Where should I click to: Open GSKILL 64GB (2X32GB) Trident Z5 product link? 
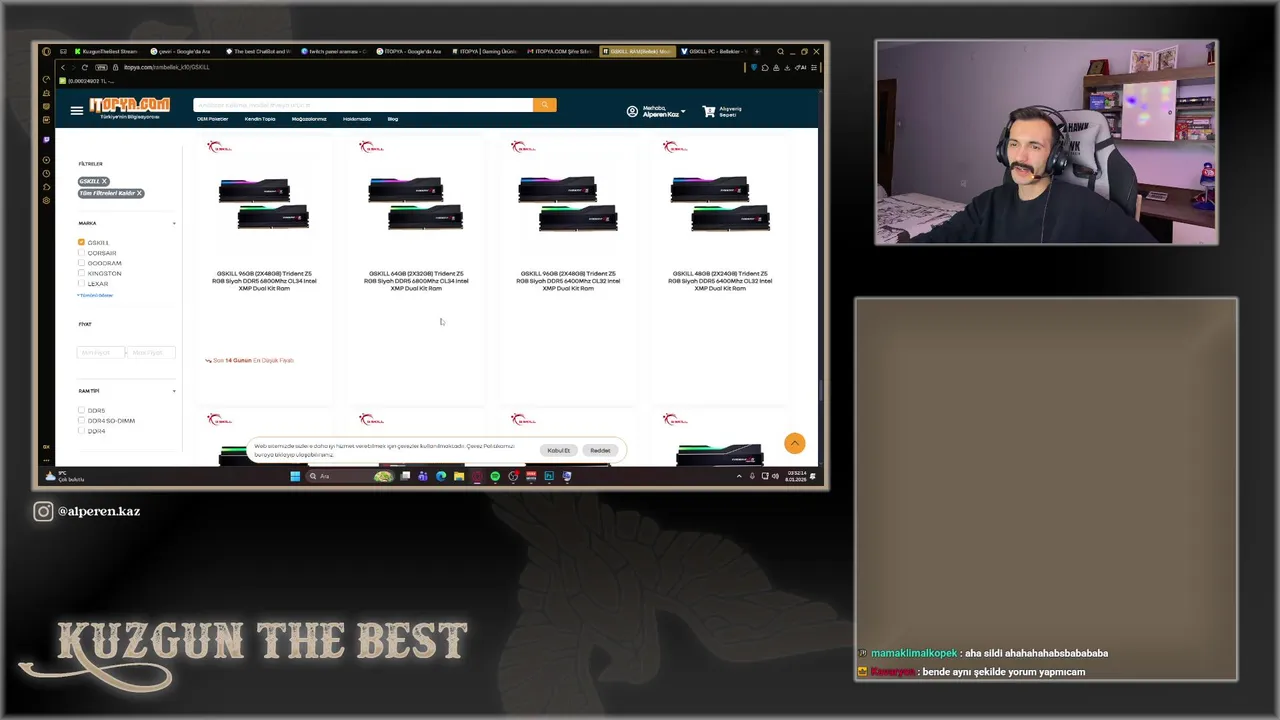pyautogui.click(x=416, y=281)
